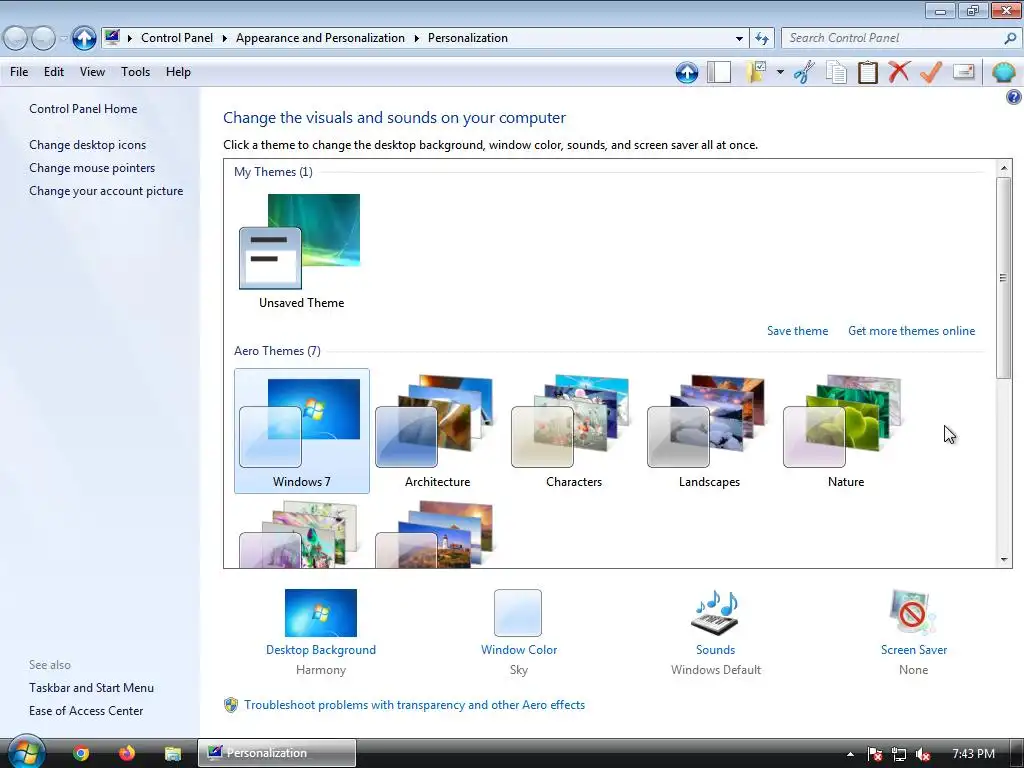Open the Help menu

[x=178, y=72]
